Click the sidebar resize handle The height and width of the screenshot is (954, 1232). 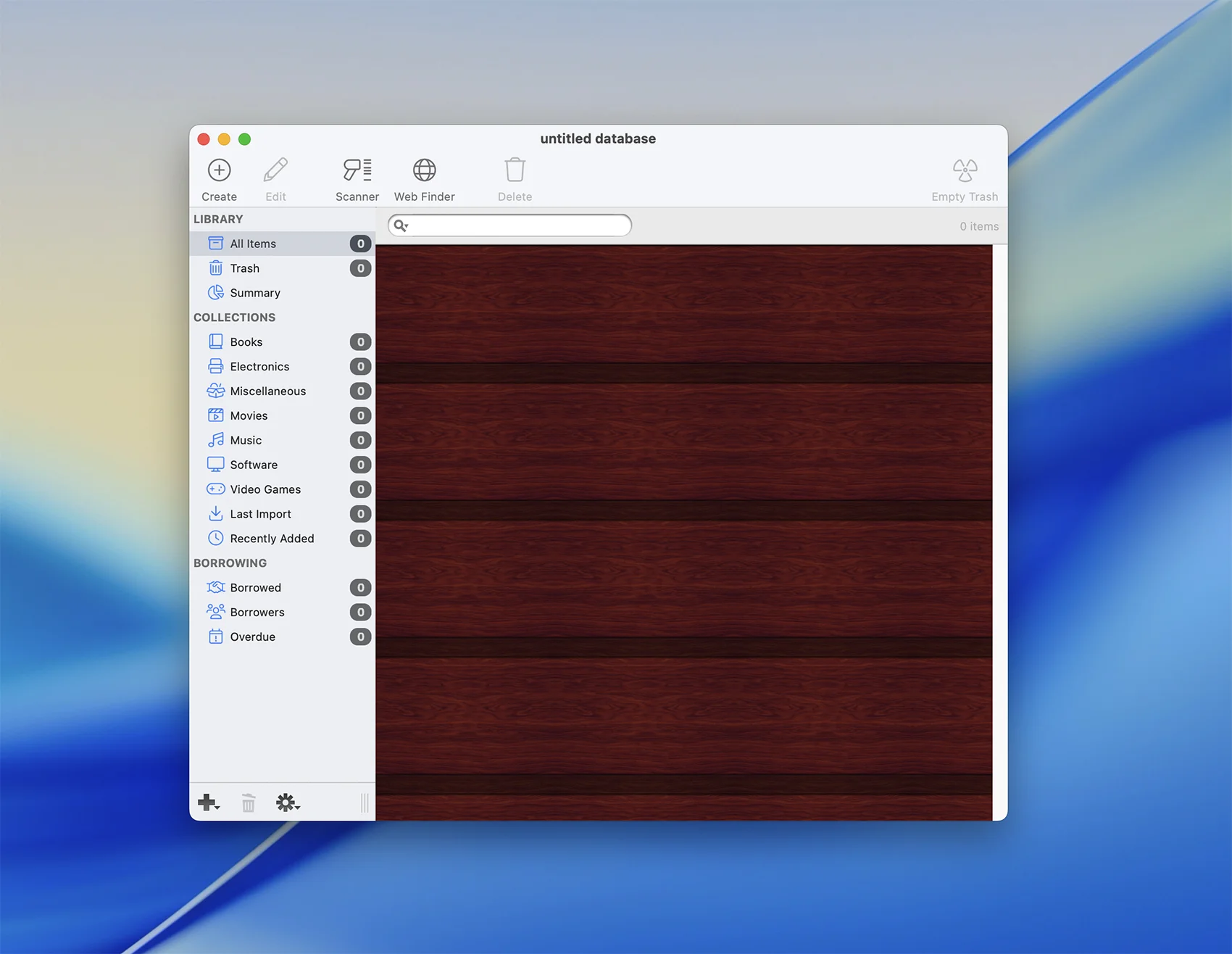tap(365, 802)
